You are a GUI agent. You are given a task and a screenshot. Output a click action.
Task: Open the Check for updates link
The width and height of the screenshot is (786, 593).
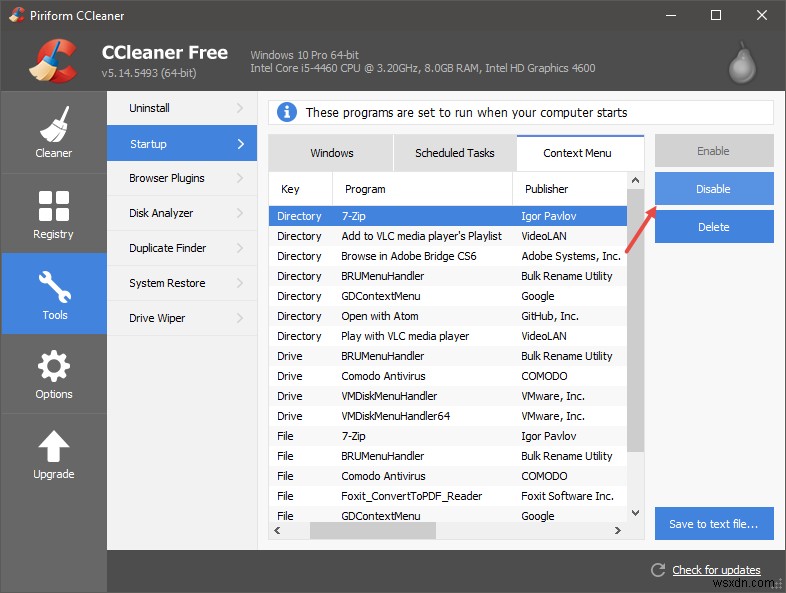coord(716,570)
